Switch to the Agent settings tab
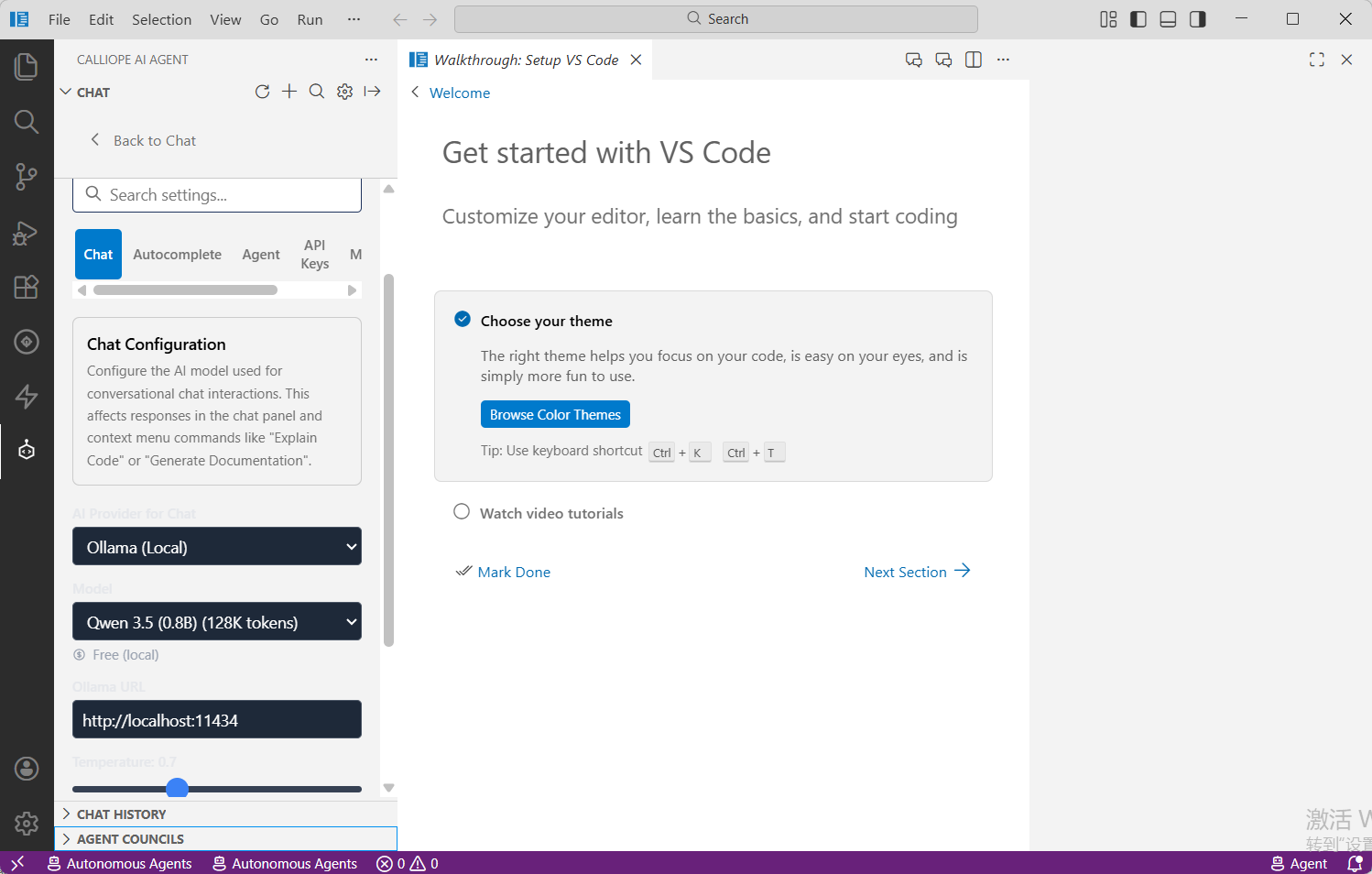Viewport: 1372px width, 874px height. [261, 255]
